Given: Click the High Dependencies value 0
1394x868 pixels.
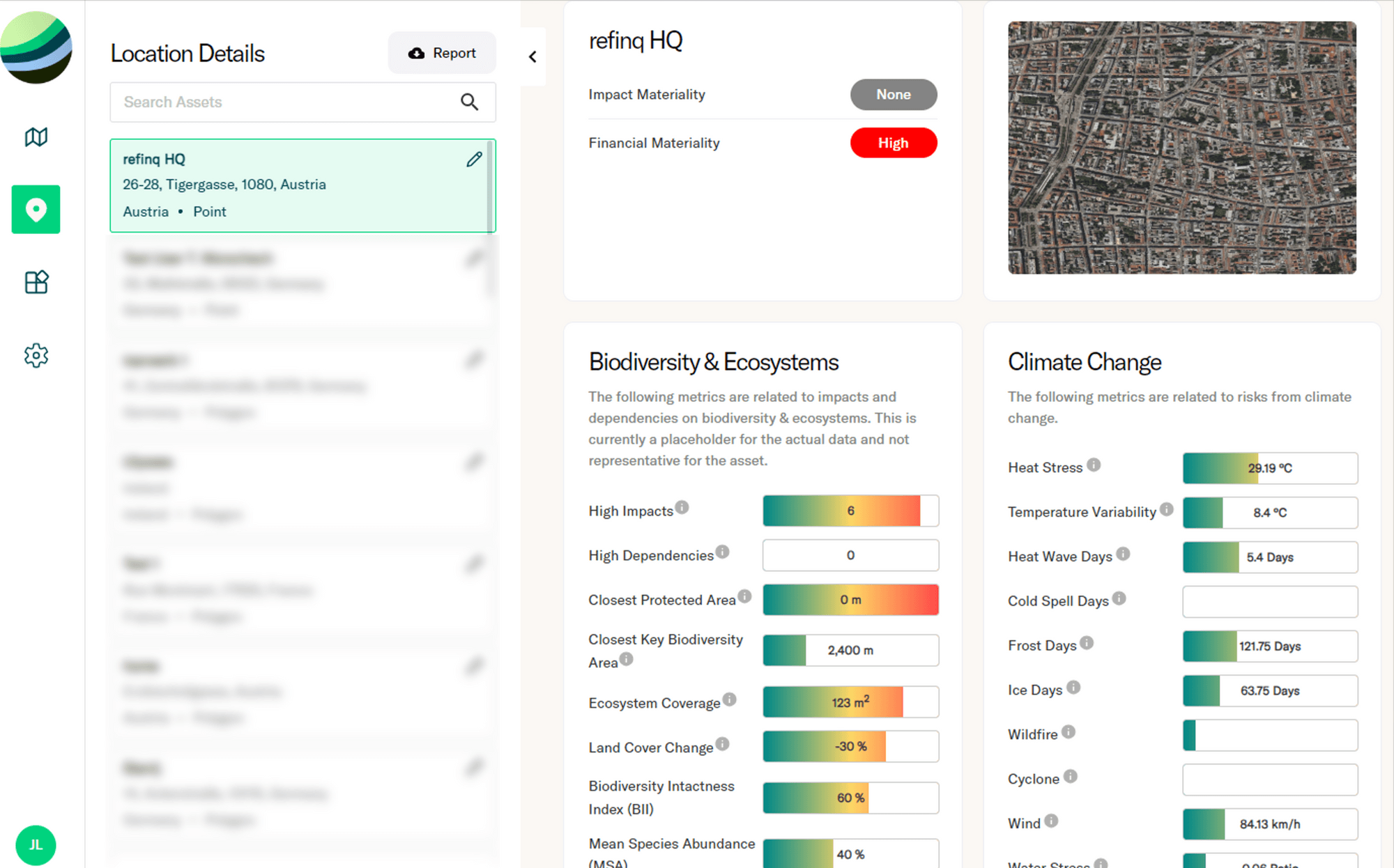Looking at the screenshot, I should (x=850, y=555).
